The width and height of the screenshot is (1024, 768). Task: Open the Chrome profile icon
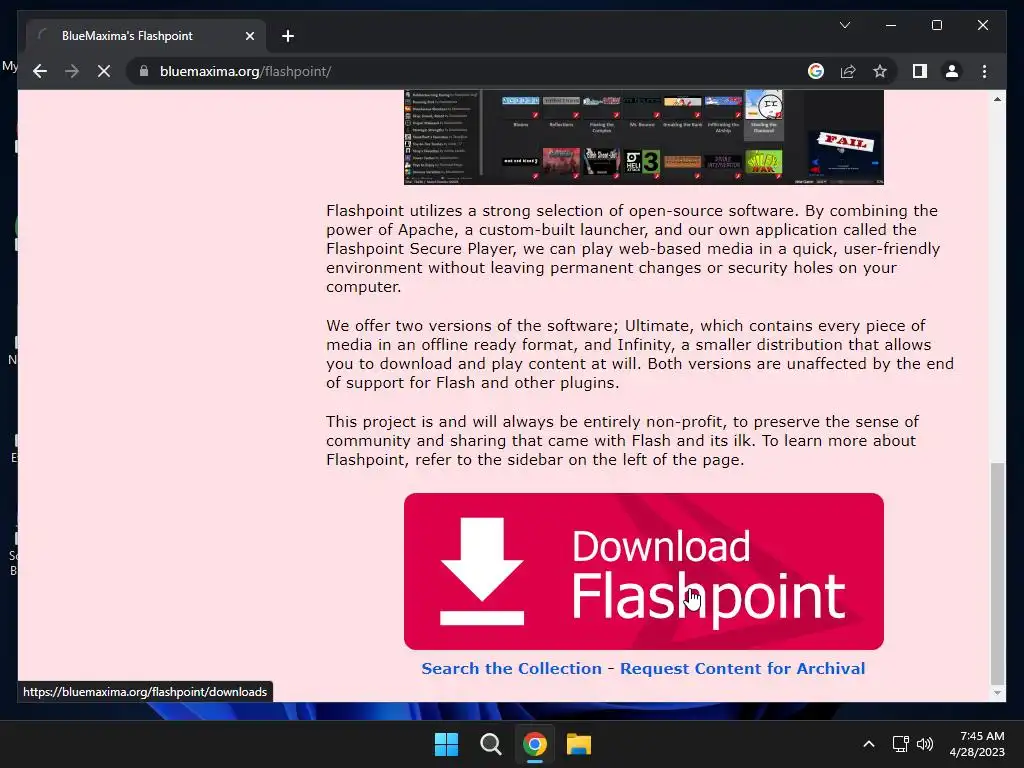952,71
